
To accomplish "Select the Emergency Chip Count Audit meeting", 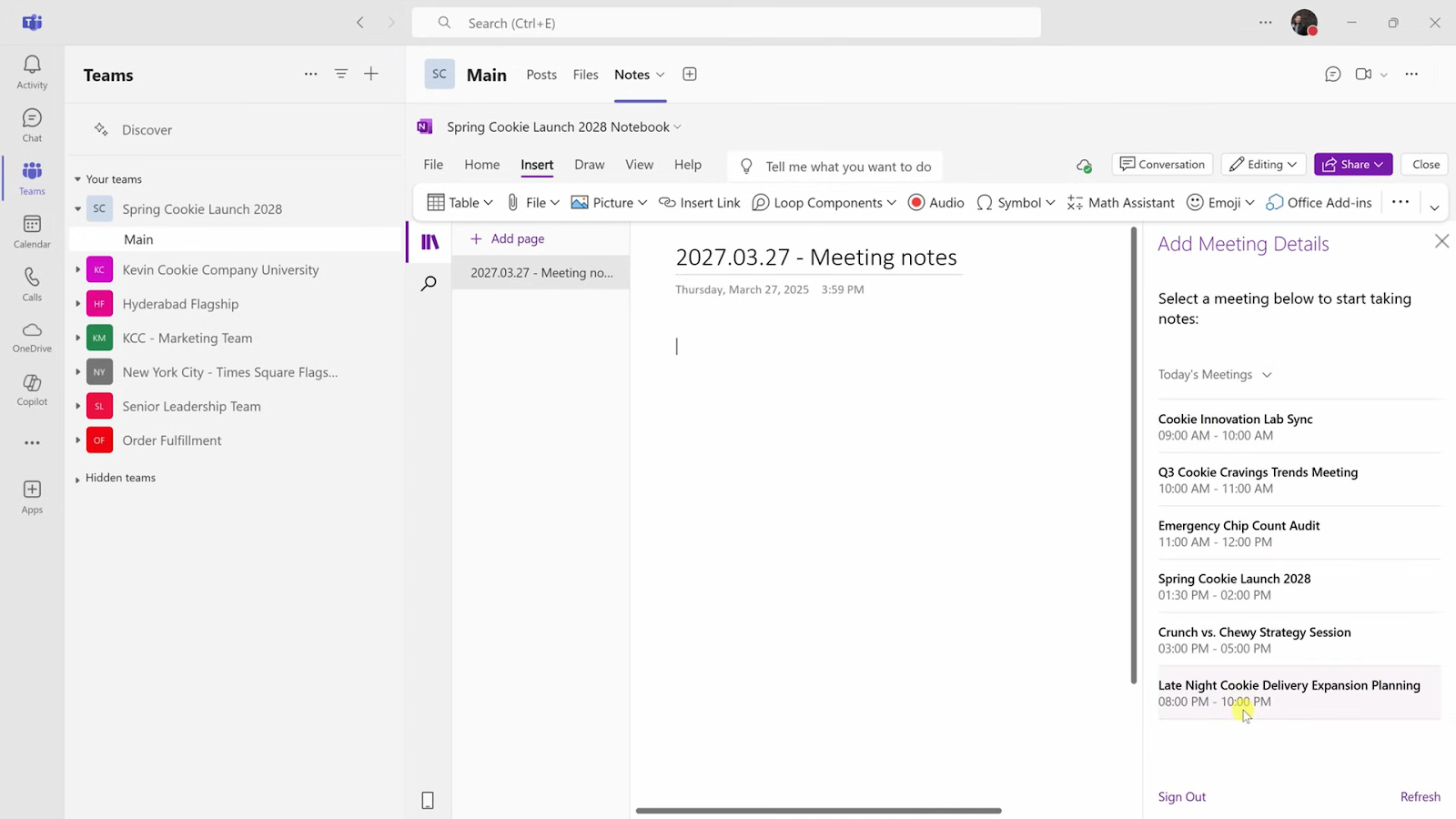I will coord(1299,533).
